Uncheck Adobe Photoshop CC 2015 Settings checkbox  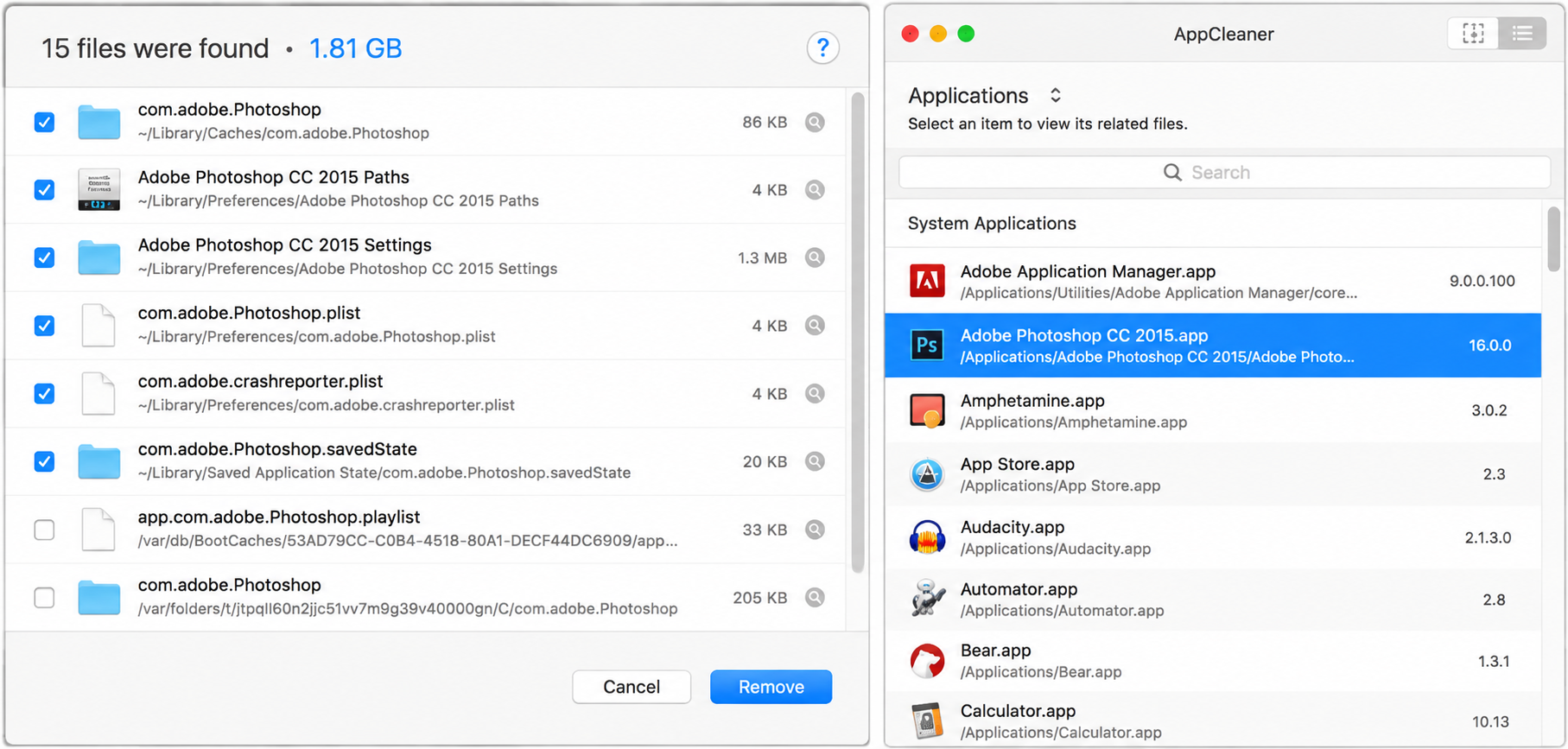[x=44, y=257]
